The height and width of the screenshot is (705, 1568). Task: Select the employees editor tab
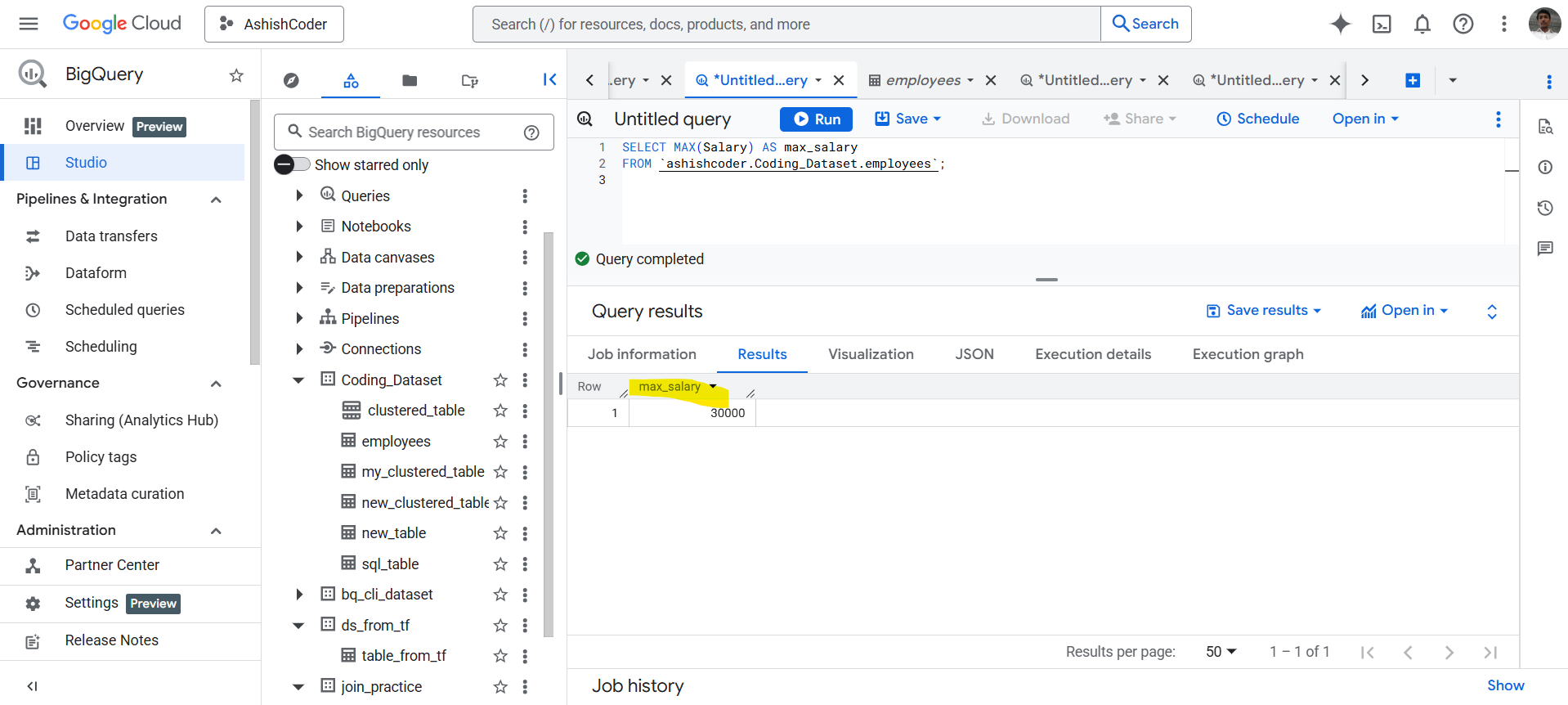coord(923,80)
